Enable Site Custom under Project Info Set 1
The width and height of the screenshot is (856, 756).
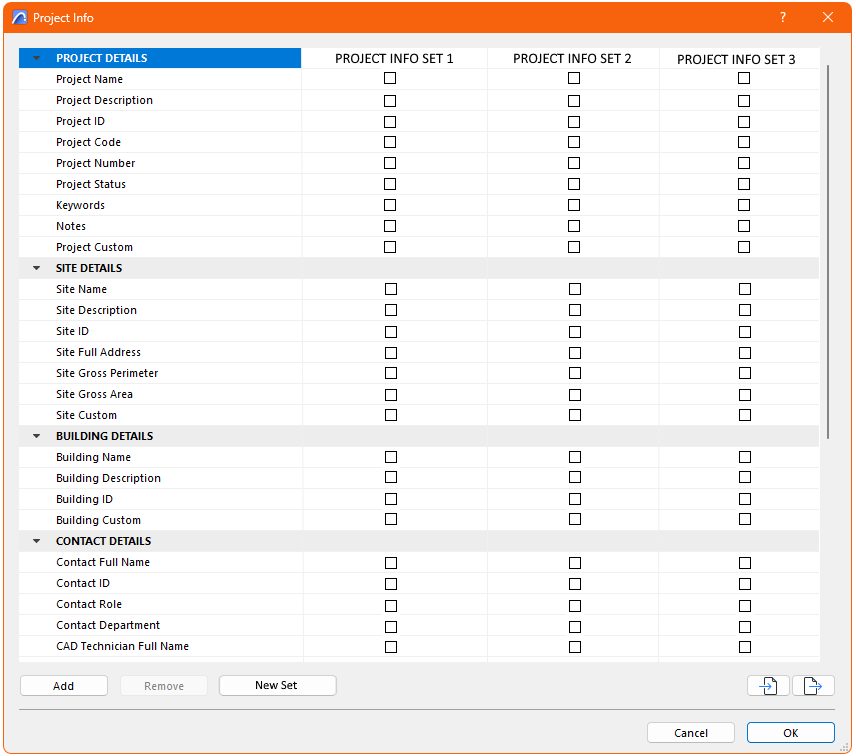point(390,415)
